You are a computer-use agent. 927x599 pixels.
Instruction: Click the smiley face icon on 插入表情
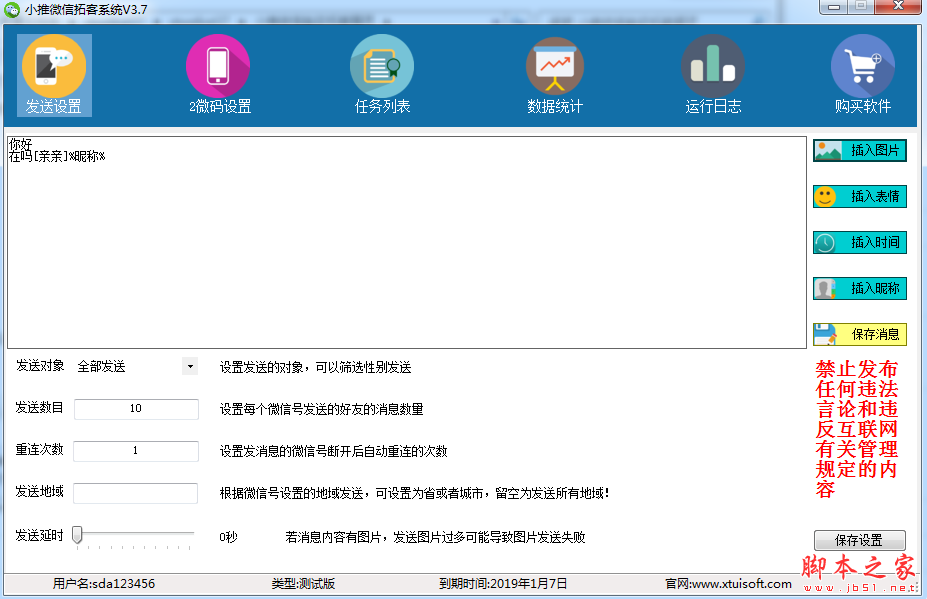[825, 196]
